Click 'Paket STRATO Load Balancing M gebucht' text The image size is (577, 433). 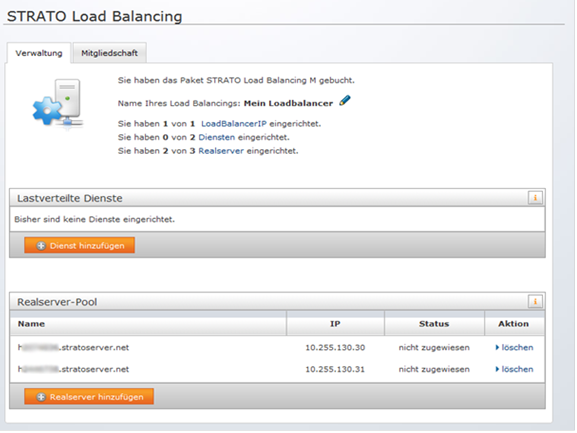click(267, 80)
